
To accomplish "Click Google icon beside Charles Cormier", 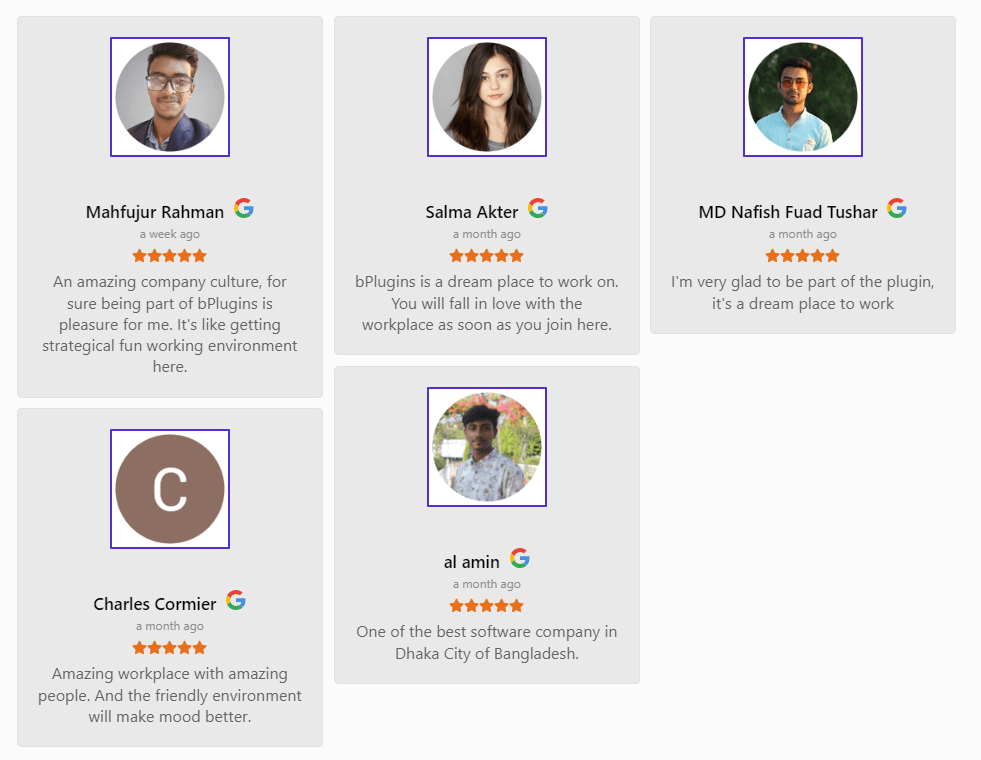I will (236, 600).
